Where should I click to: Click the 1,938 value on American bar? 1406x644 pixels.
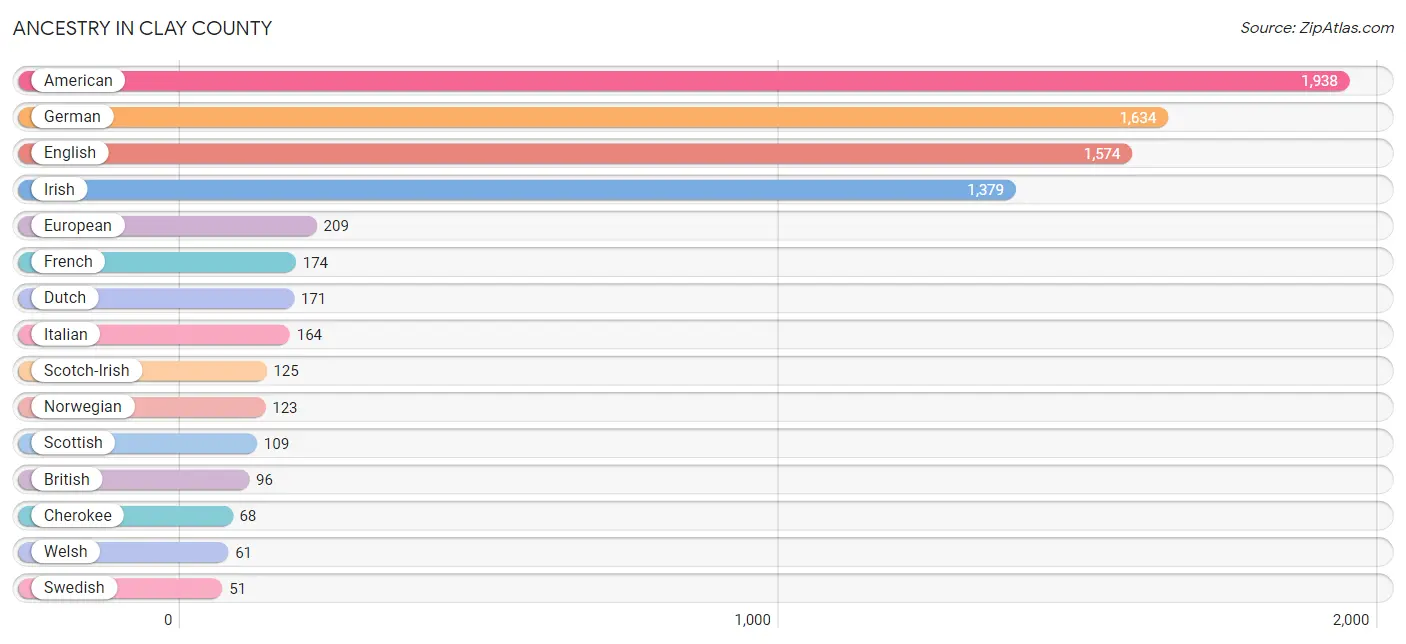click(1319, 81)
